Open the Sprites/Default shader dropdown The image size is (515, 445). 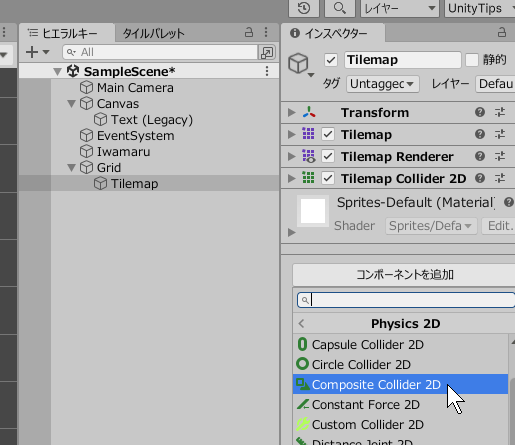[x=431, y=226]
